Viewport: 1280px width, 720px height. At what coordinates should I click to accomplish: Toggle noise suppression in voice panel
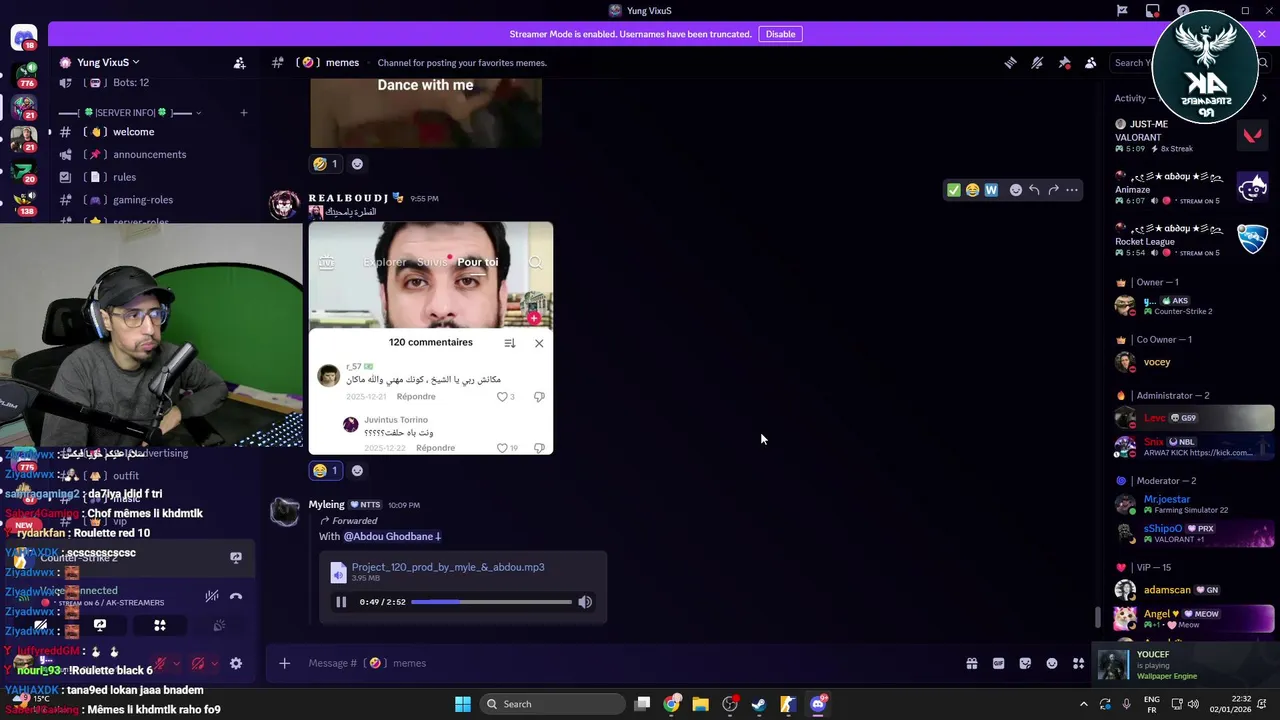coord(212,596)
